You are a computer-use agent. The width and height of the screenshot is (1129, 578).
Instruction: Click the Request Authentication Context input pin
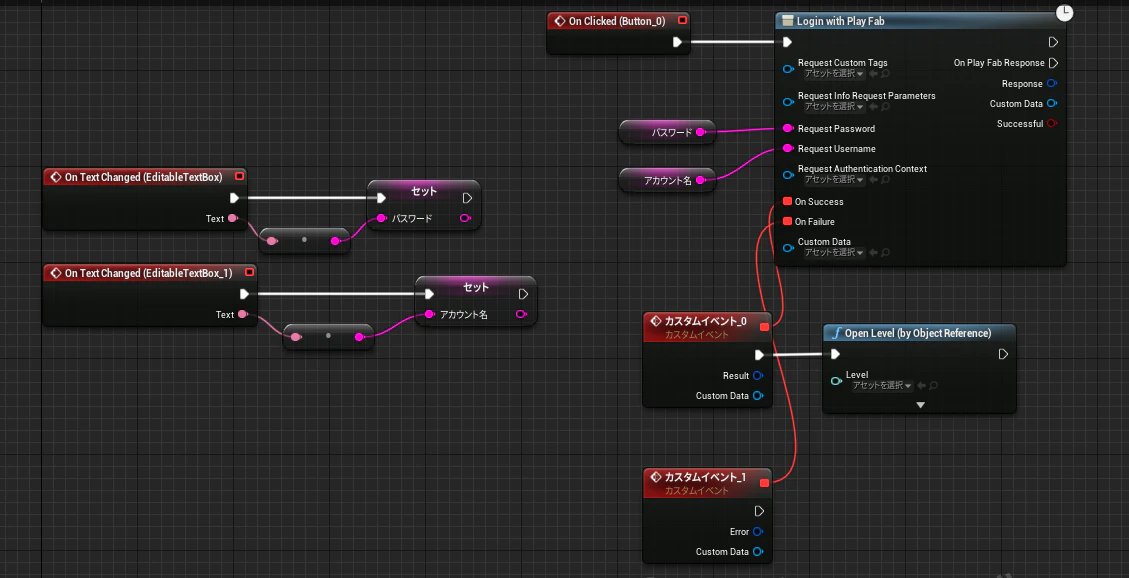pyautogui.click(x=788, y=175)
